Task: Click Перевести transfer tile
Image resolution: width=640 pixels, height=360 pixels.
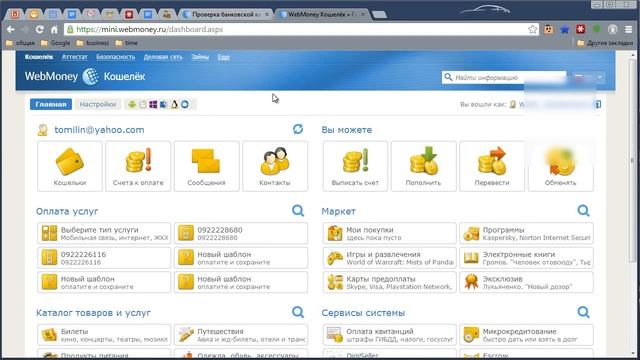Action: coord(492,166)
